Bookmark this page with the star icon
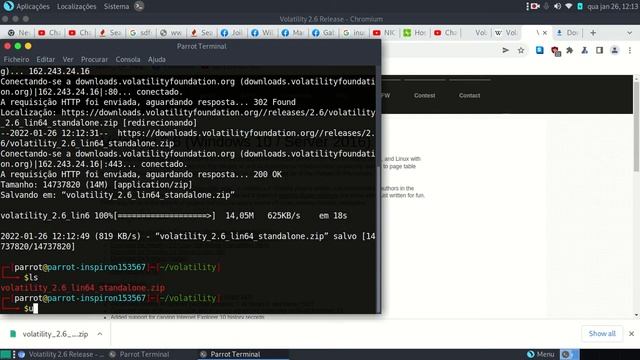 tap(521, 51)
